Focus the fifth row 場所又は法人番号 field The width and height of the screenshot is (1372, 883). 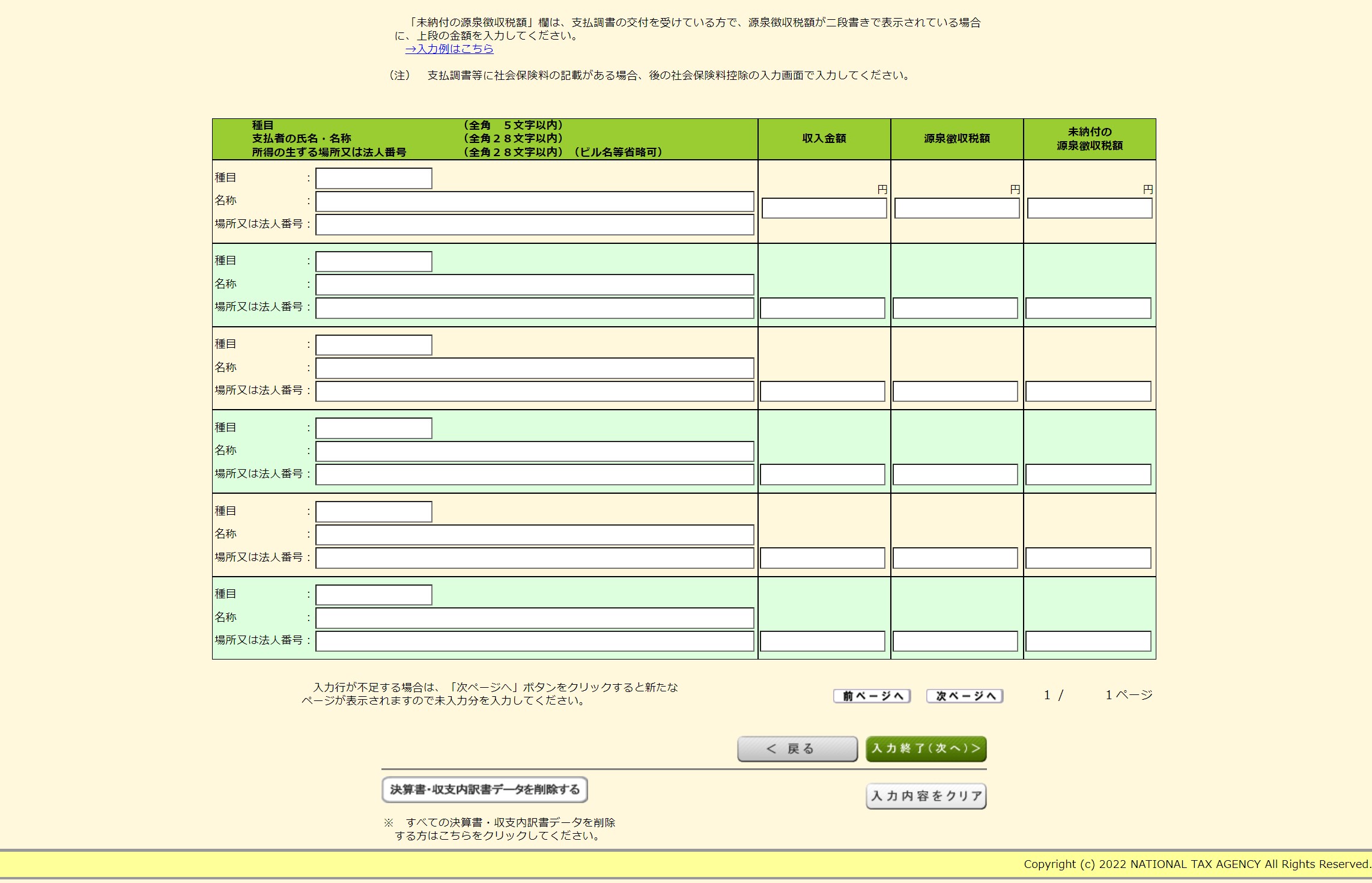[535, 558]
